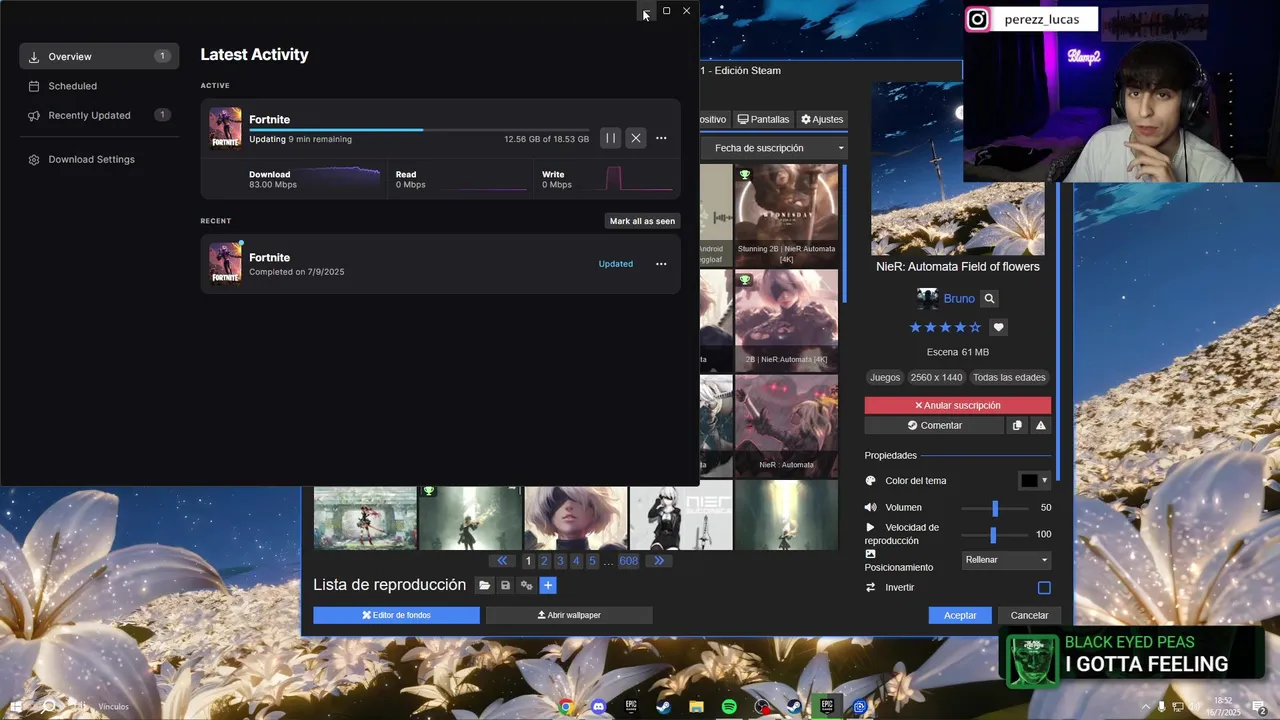Switch to Pantallas tab in Wallpaper Engine
Image resolution: width=1280 pixels, height=720 pixels.
coord(763,119)
